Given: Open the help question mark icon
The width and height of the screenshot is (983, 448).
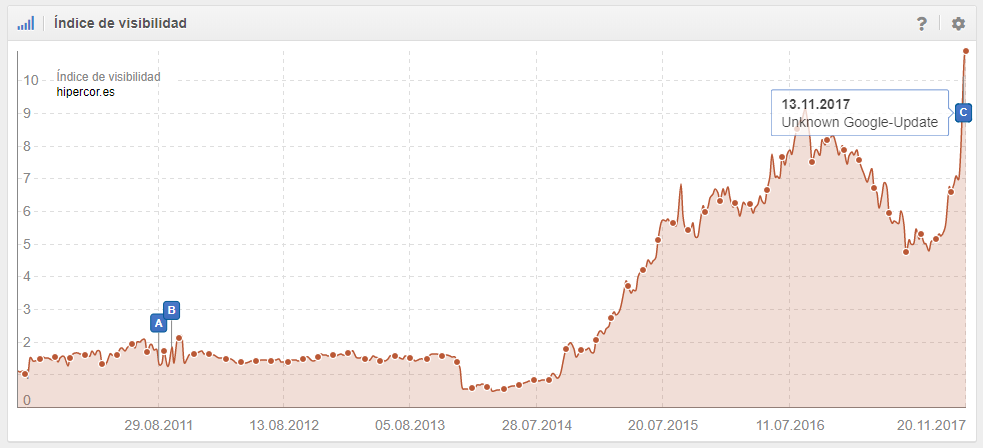Looking at the screenshot, I should [x=922, y=23].
